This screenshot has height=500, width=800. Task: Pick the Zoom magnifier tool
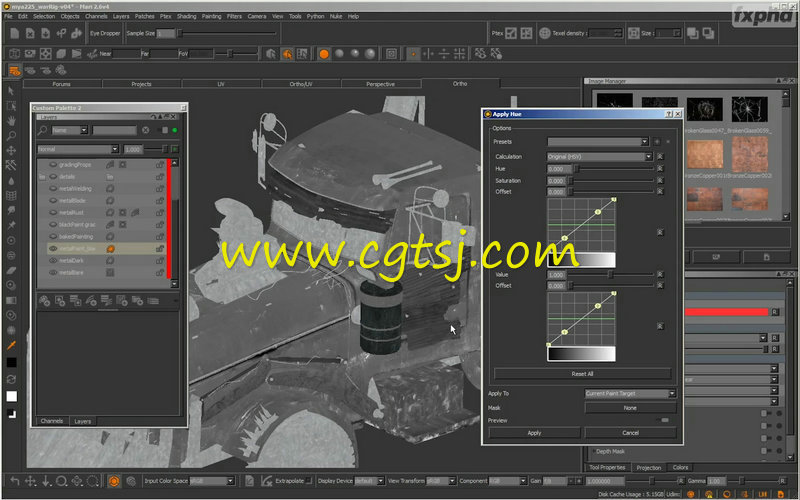coord(11,136)
